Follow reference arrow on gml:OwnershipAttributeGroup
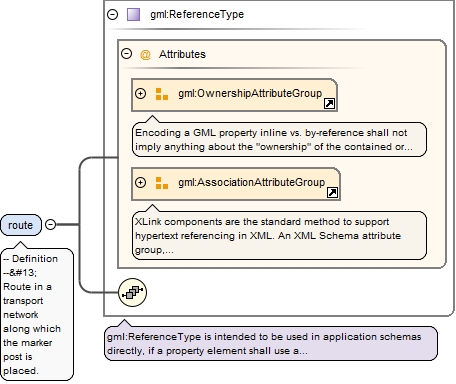 tap(329, 104)
